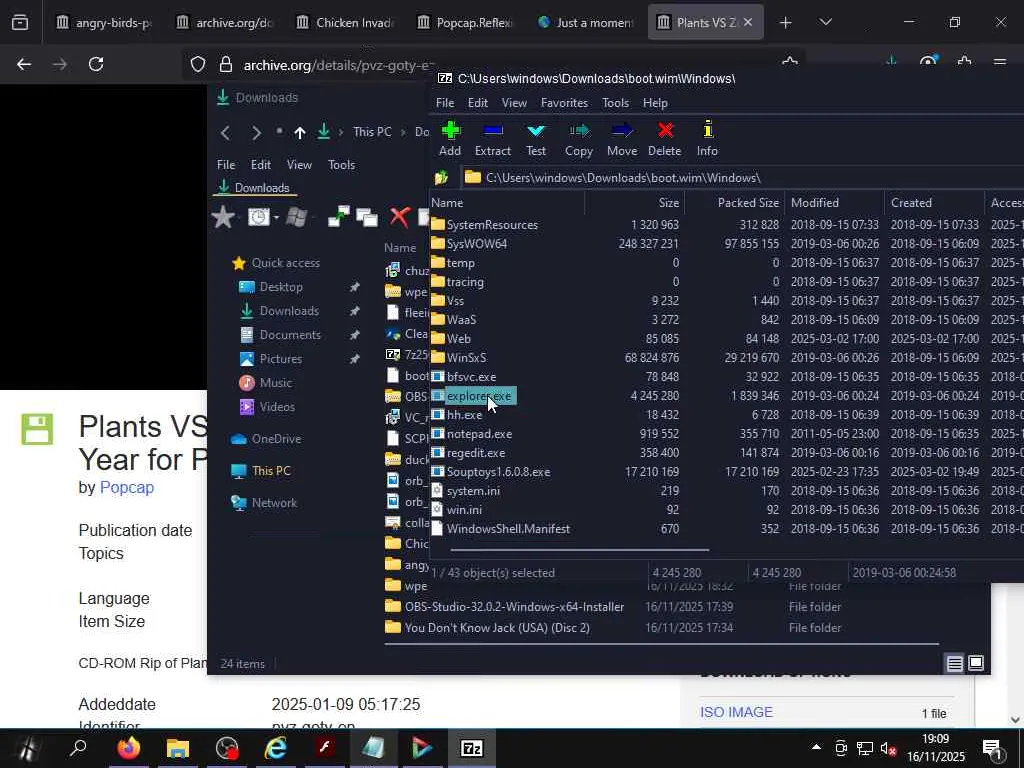Screen dimensions: 1024x768
Task: Sort 7-Zip list by Modified column
Action: [x=835, y=202]
